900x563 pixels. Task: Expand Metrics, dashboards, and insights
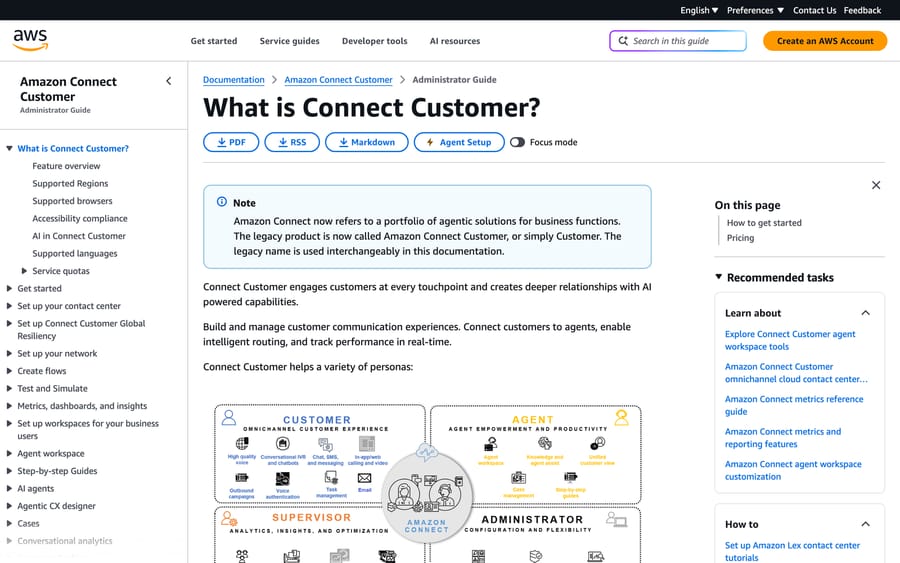click(9, 406)
